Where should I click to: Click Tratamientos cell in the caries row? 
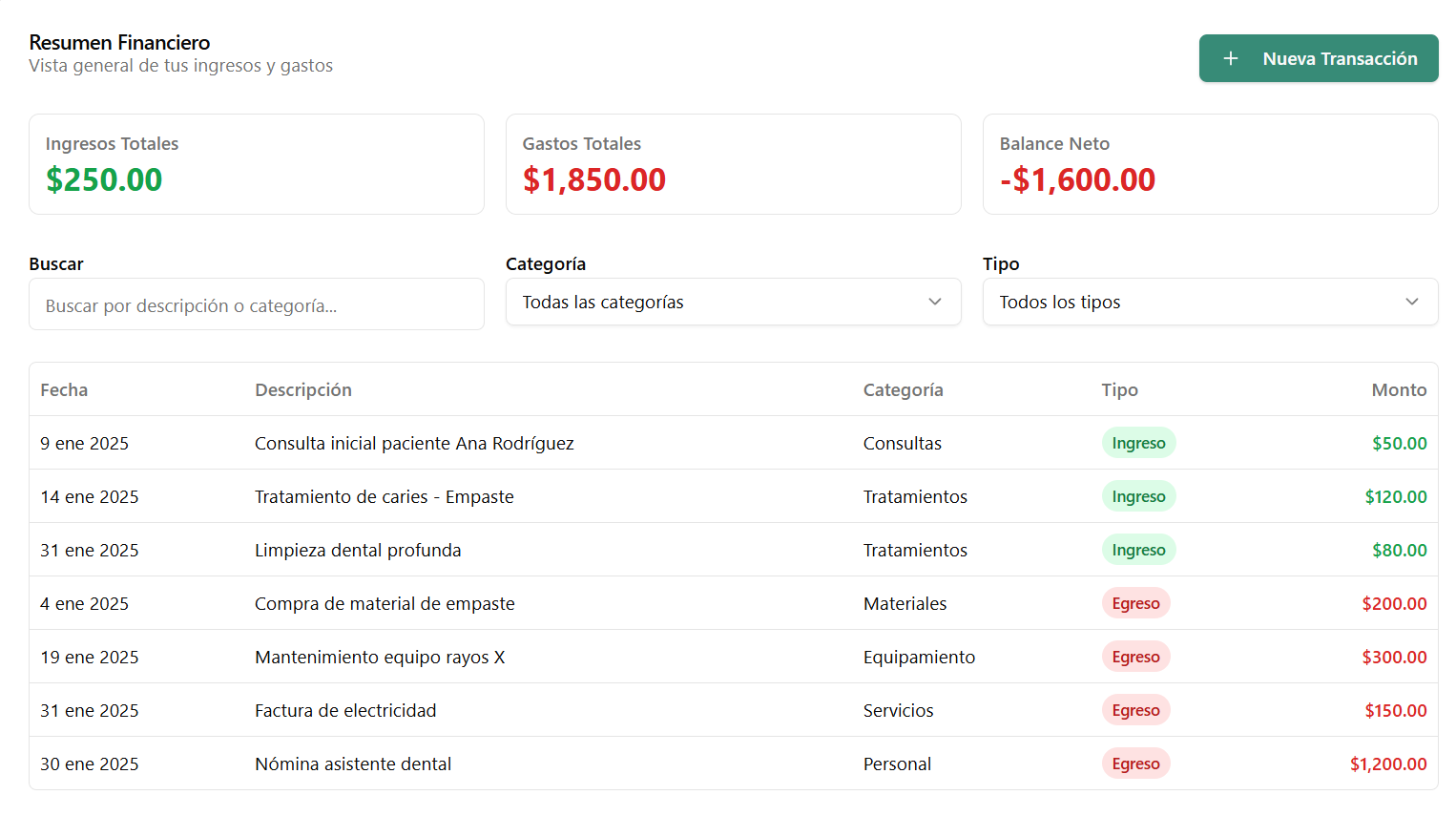pos(915,496)
